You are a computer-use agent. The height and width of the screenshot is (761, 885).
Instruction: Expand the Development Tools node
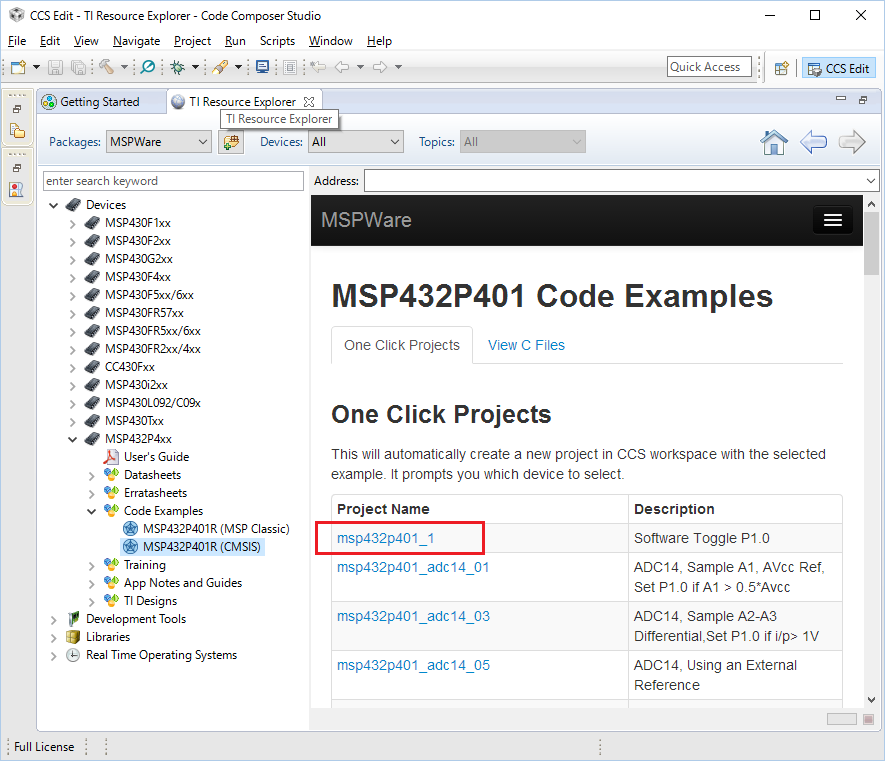[54, 619]
